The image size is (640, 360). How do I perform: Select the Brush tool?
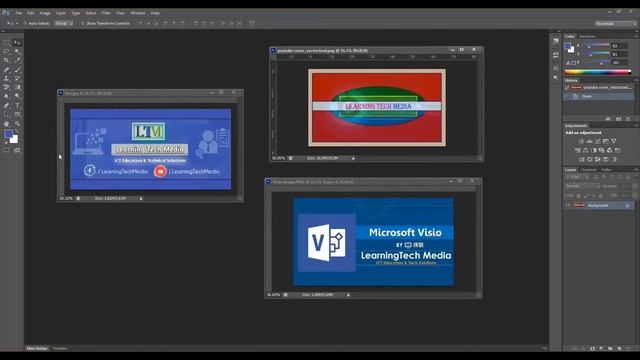(x=17, y=69)
